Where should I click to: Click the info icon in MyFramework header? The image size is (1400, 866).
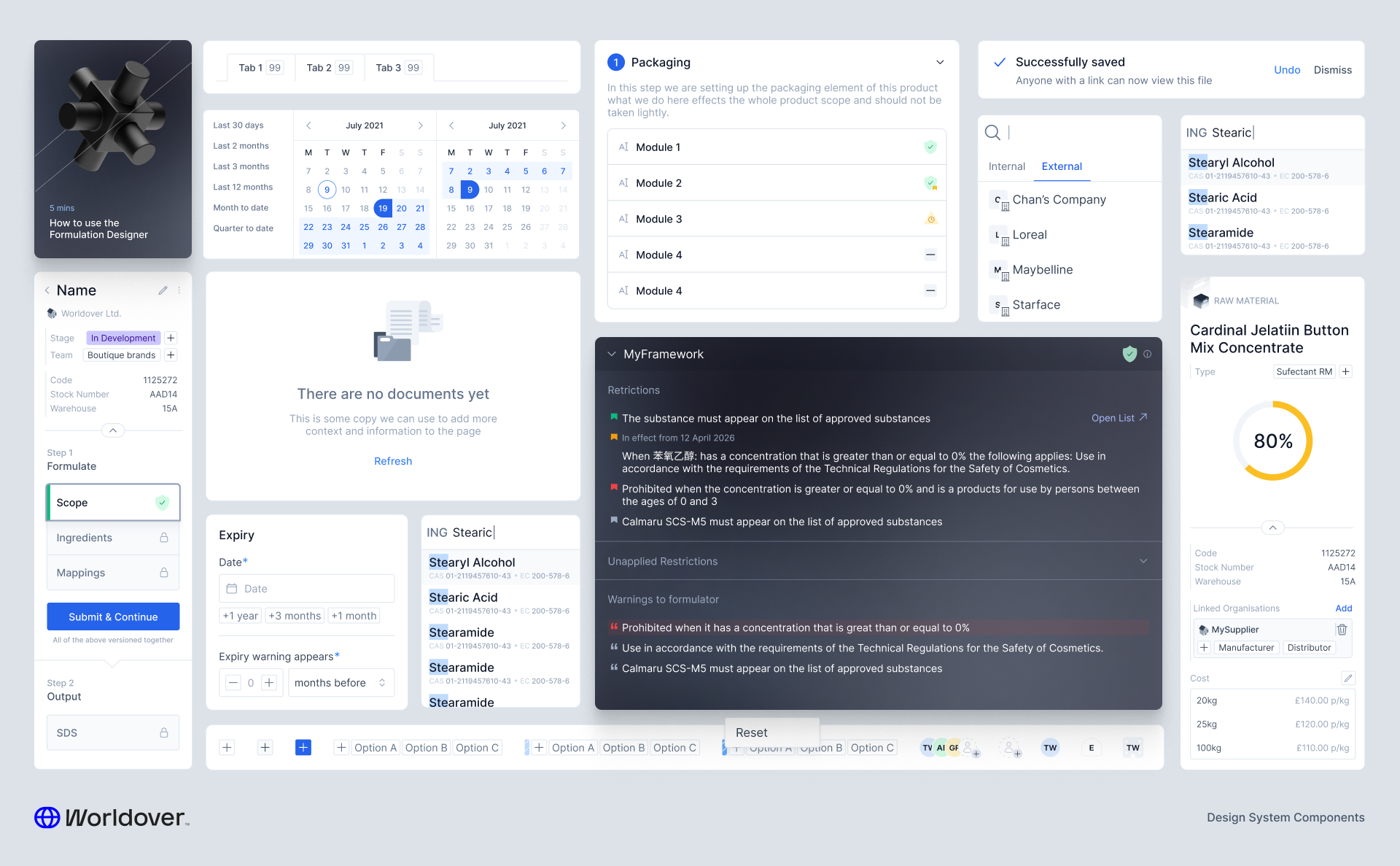(x=1148, y=354)
